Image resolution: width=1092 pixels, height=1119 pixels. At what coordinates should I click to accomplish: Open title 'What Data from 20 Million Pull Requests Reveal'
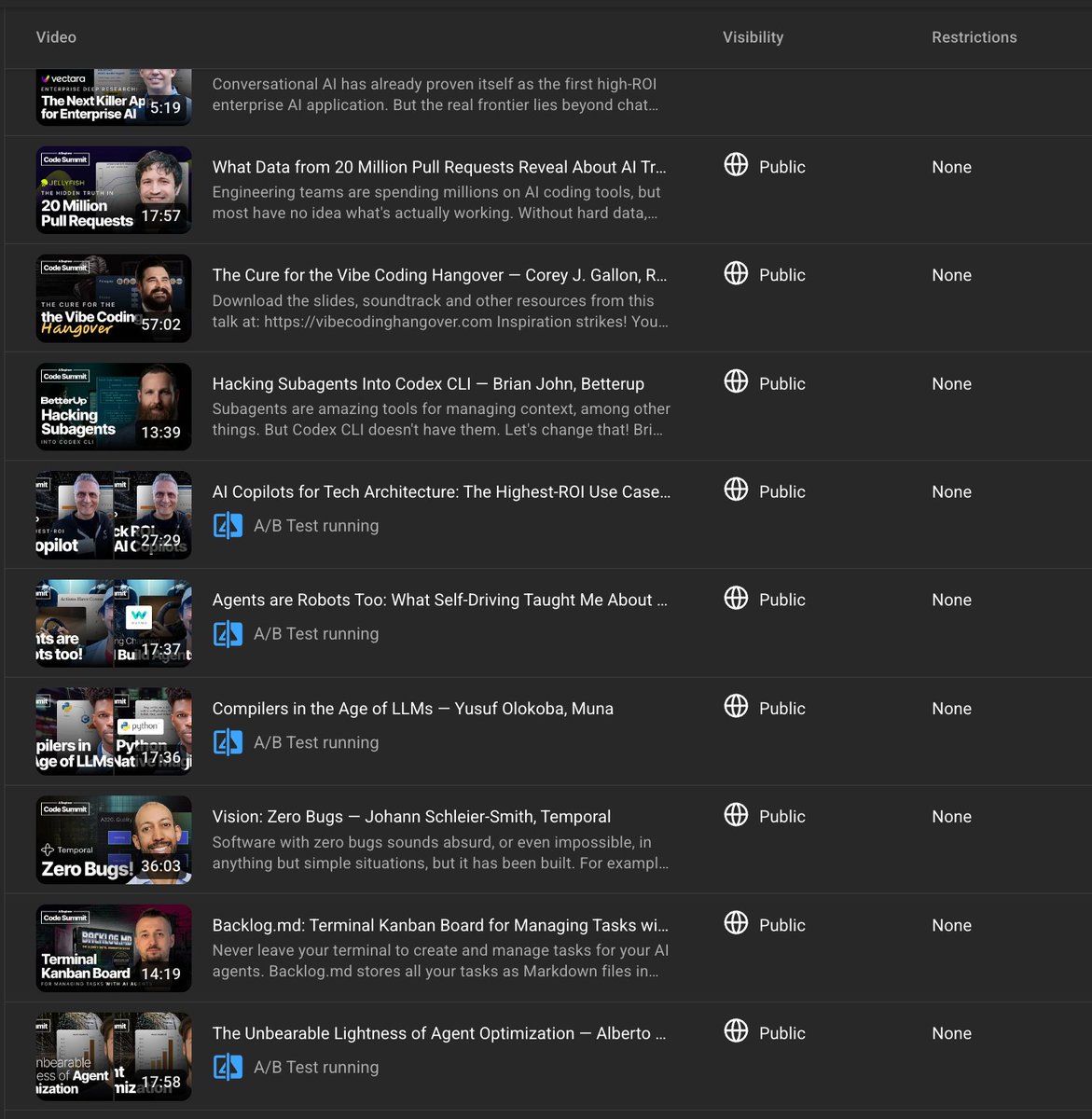(439, 167)
